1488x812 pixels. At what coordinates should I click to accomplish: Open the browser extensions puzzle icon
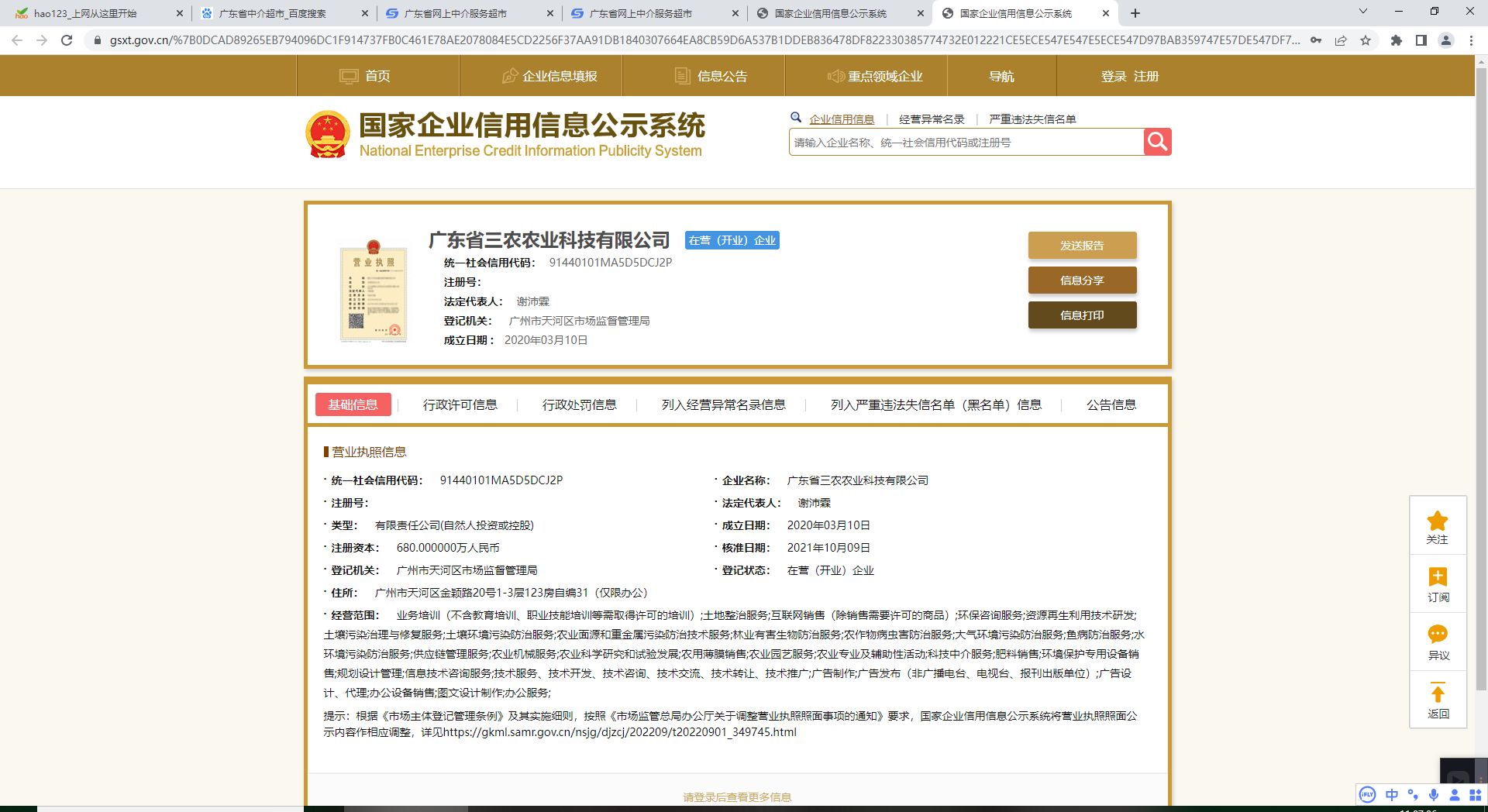(1397, 40)
